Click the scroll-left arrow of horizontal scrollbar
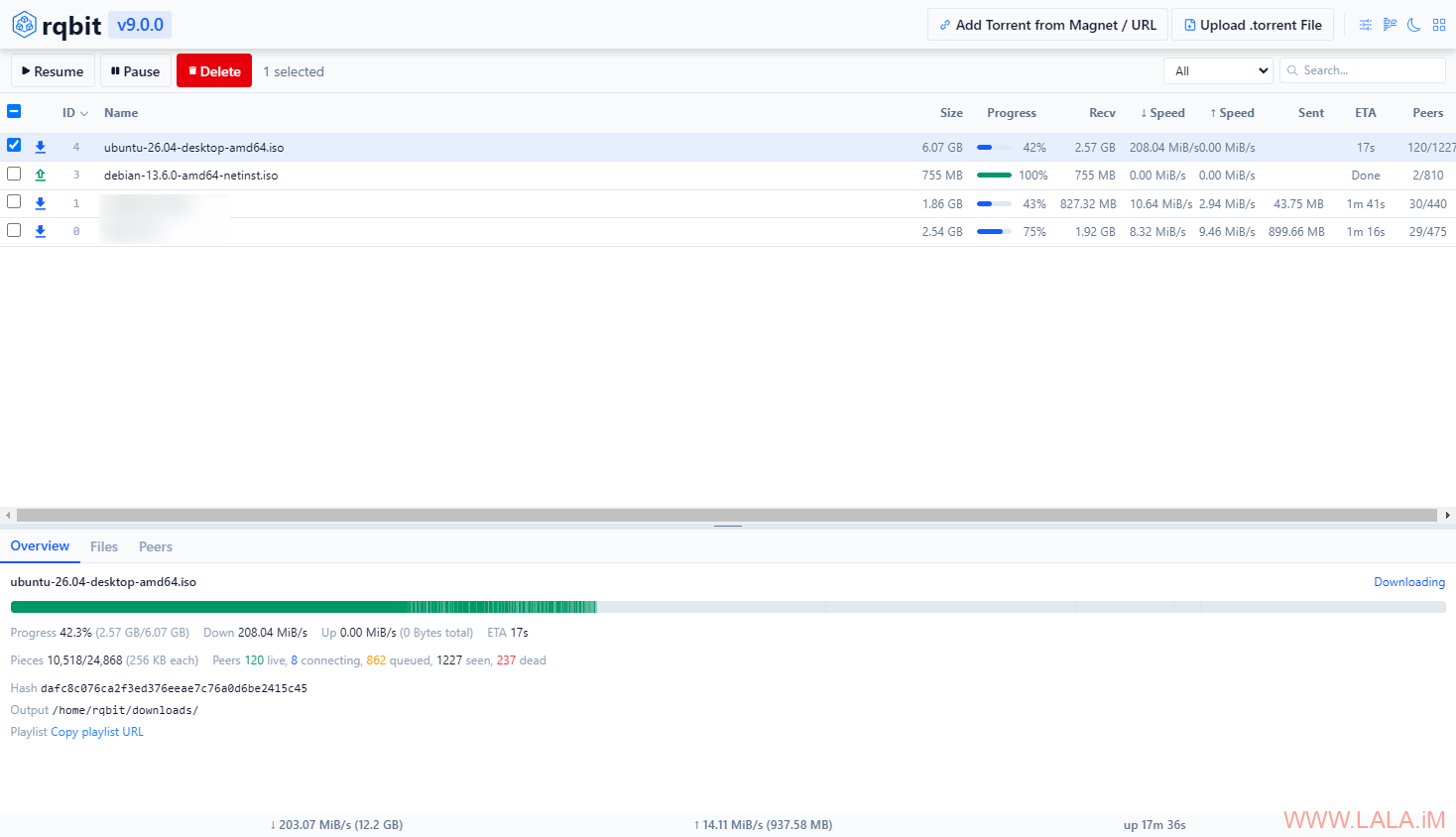Screen dimensions: 1456x837 [x=8, y=515]
